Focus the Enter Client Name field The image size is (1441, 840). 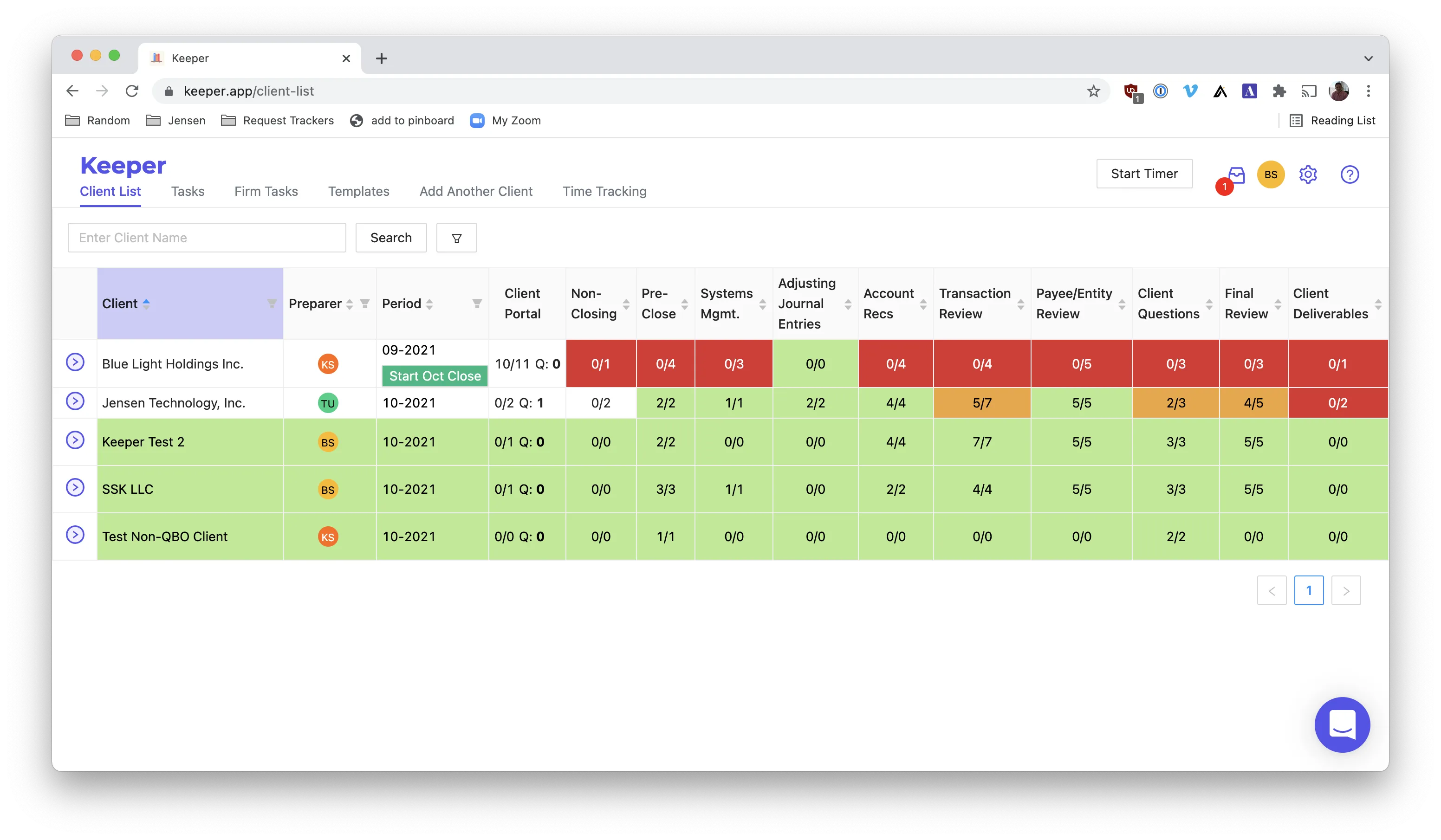tap(207, 238)
